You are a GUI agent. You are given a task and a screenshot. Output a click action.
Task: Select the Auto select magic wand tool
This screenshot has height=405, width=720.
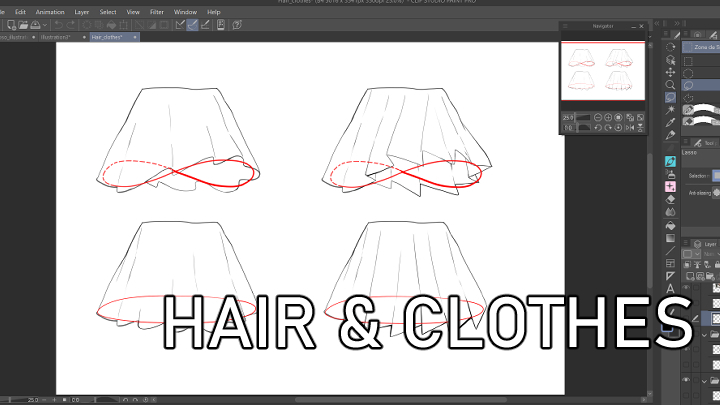(670, 110)
